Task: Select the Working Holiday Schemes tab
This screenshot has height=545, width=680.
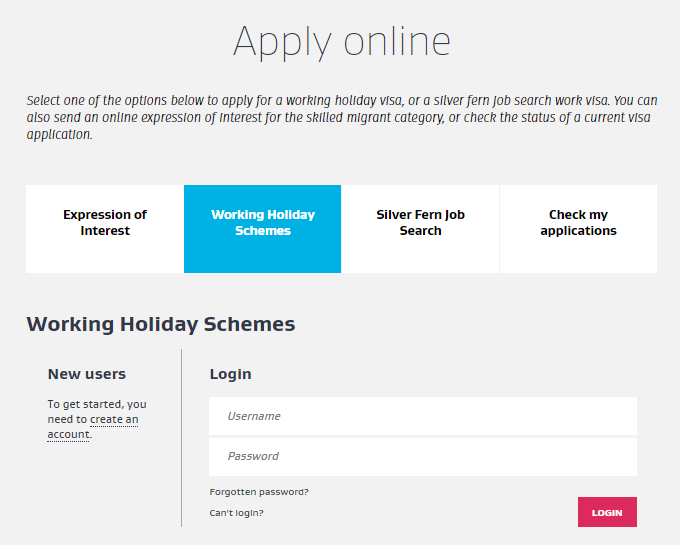Action: (263, 223)
